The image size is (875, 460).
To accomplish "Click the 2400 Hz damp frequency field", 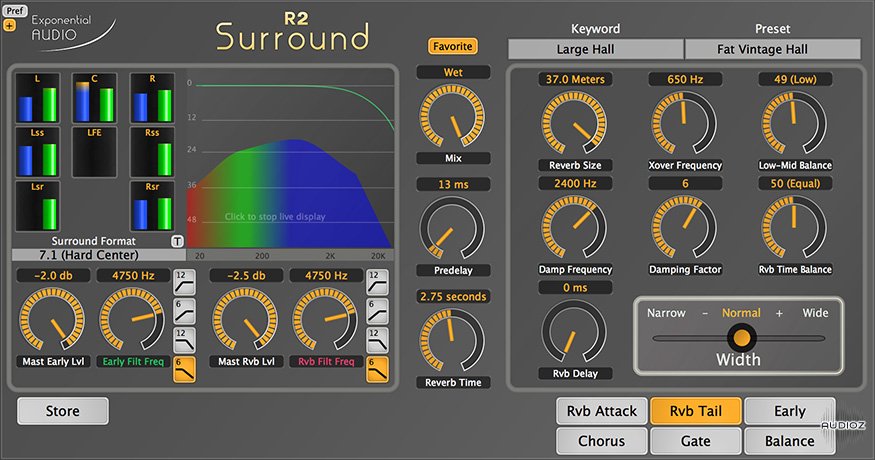I will pyautogui.click(x=575, y=183).
